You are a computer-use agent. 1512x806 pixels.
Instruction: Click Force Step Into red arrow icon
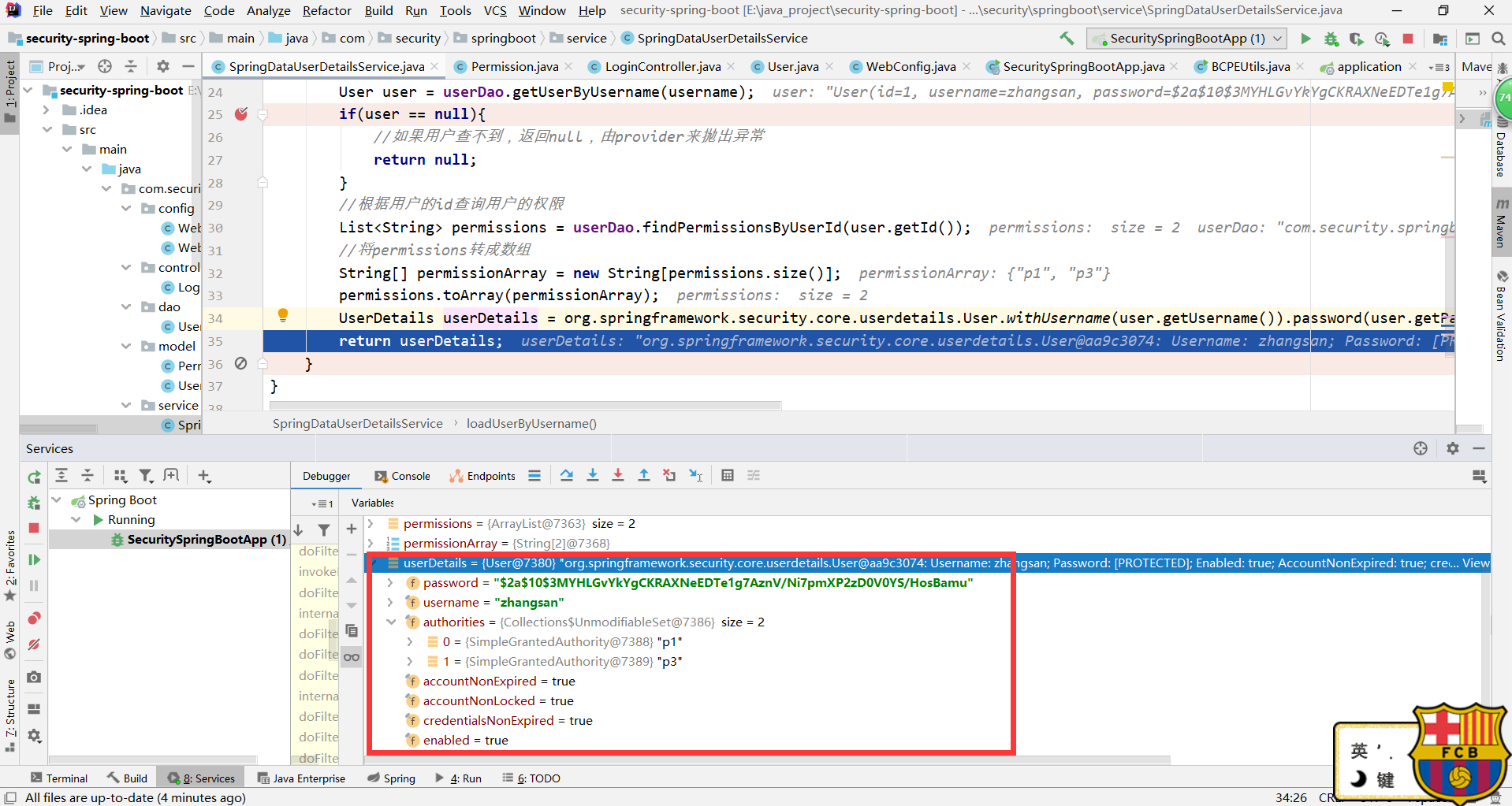[618, 475]
